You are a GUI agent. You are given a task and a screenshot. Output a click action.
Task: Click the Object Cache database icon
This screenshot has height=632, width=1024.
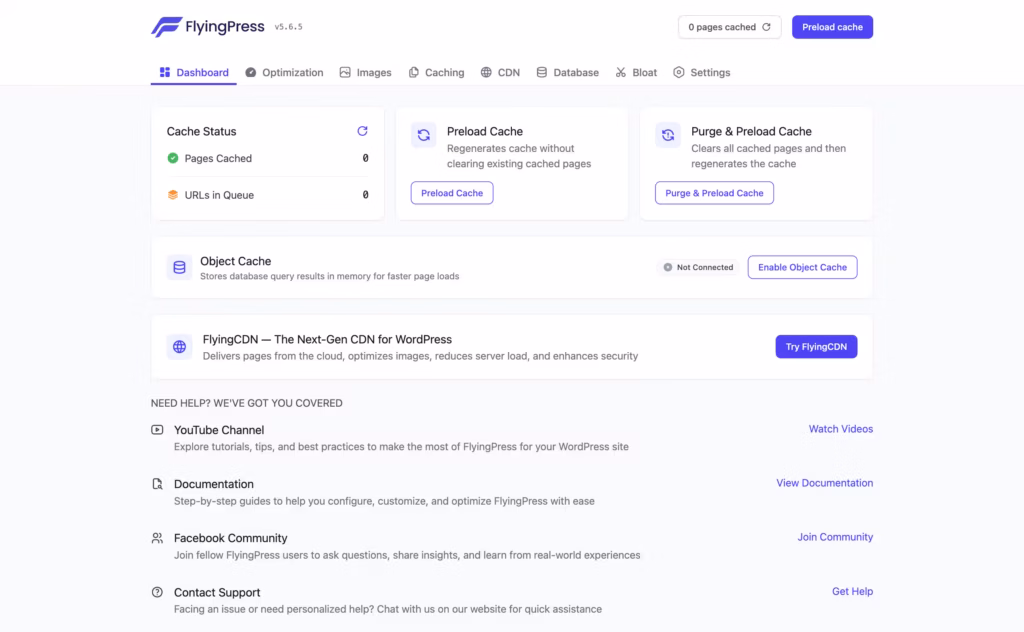pos(179,267)
